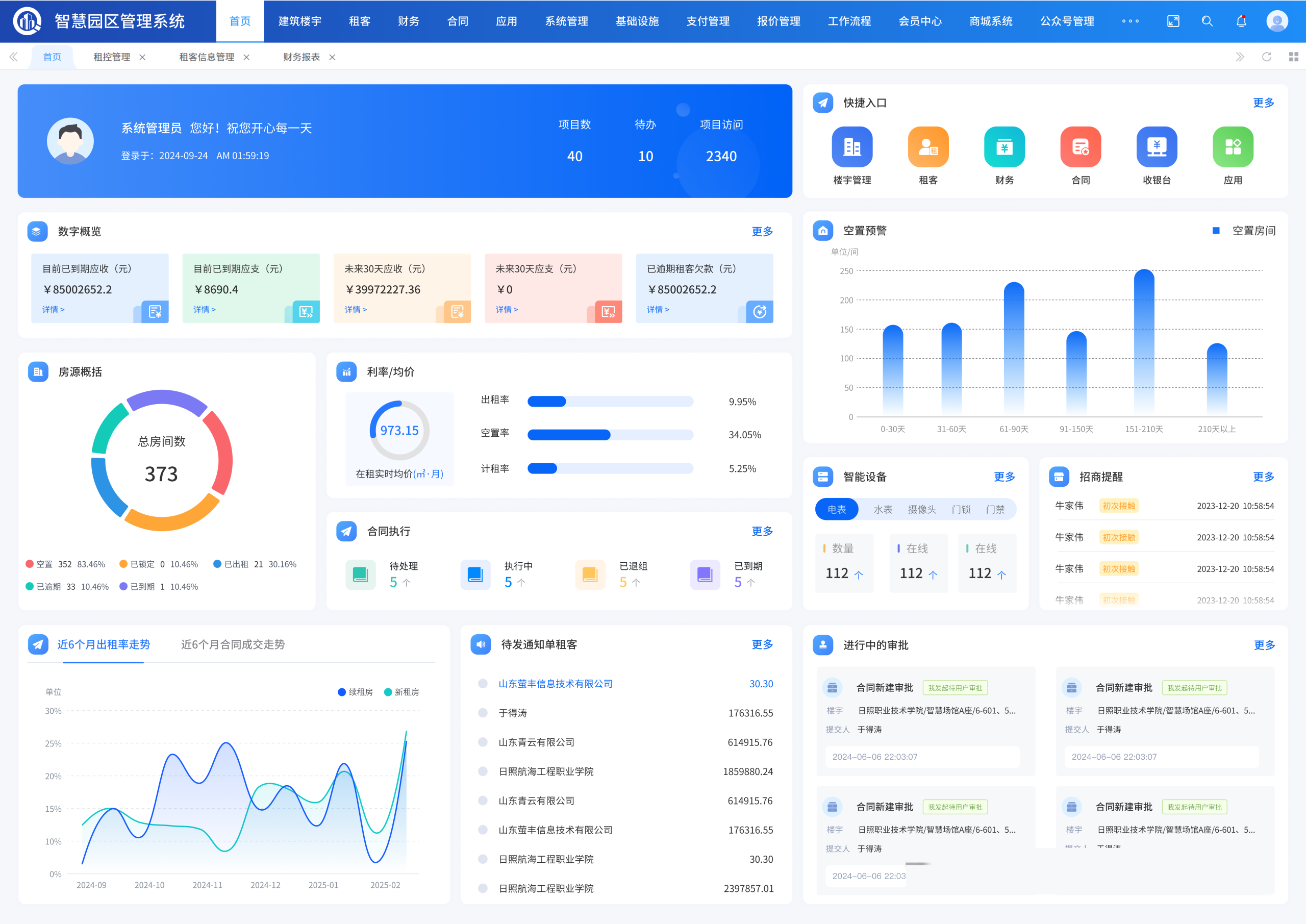Image resolution: width=1306 pixels, height=924 pixels.
Task: Open 详情 for 未来30天应收
Action: pos(355,310)
